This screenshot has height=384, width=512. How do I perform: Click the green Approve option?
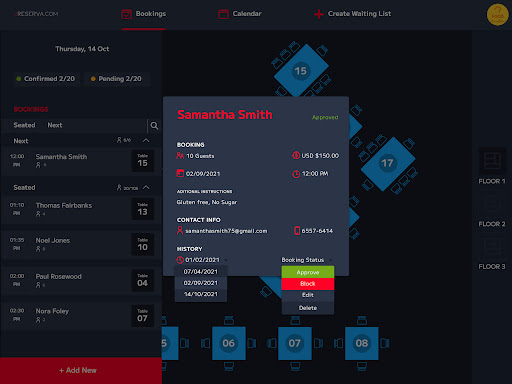(x=308, y=272)
